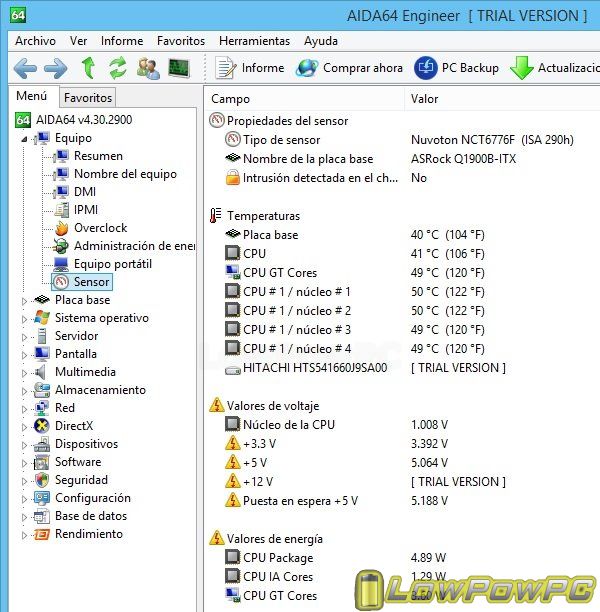Image resolution: width=600 pixels, height=612 pixels.
Task: Click Comprar ahora globe icon
Action: tap(307, 68)
